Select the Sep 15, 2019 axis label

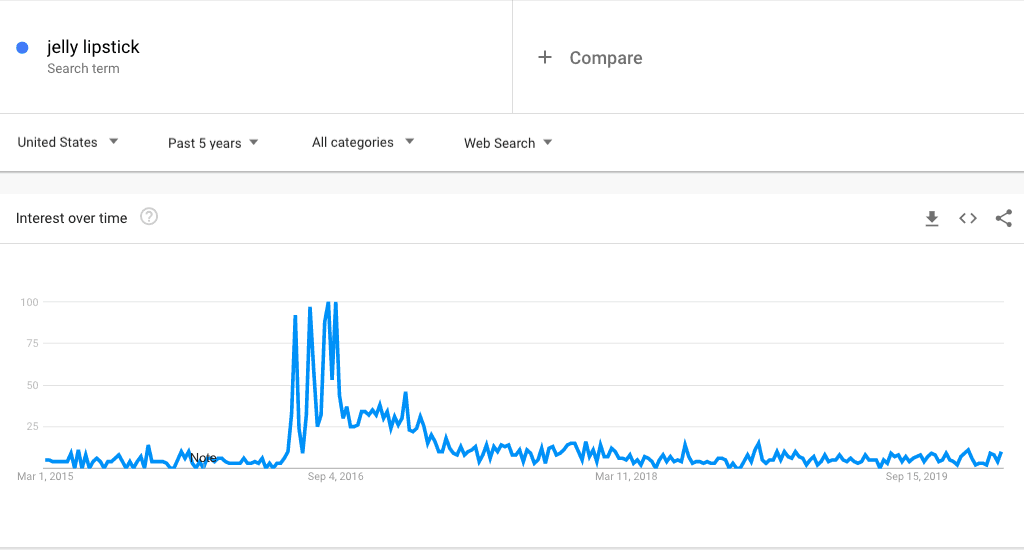916,476
